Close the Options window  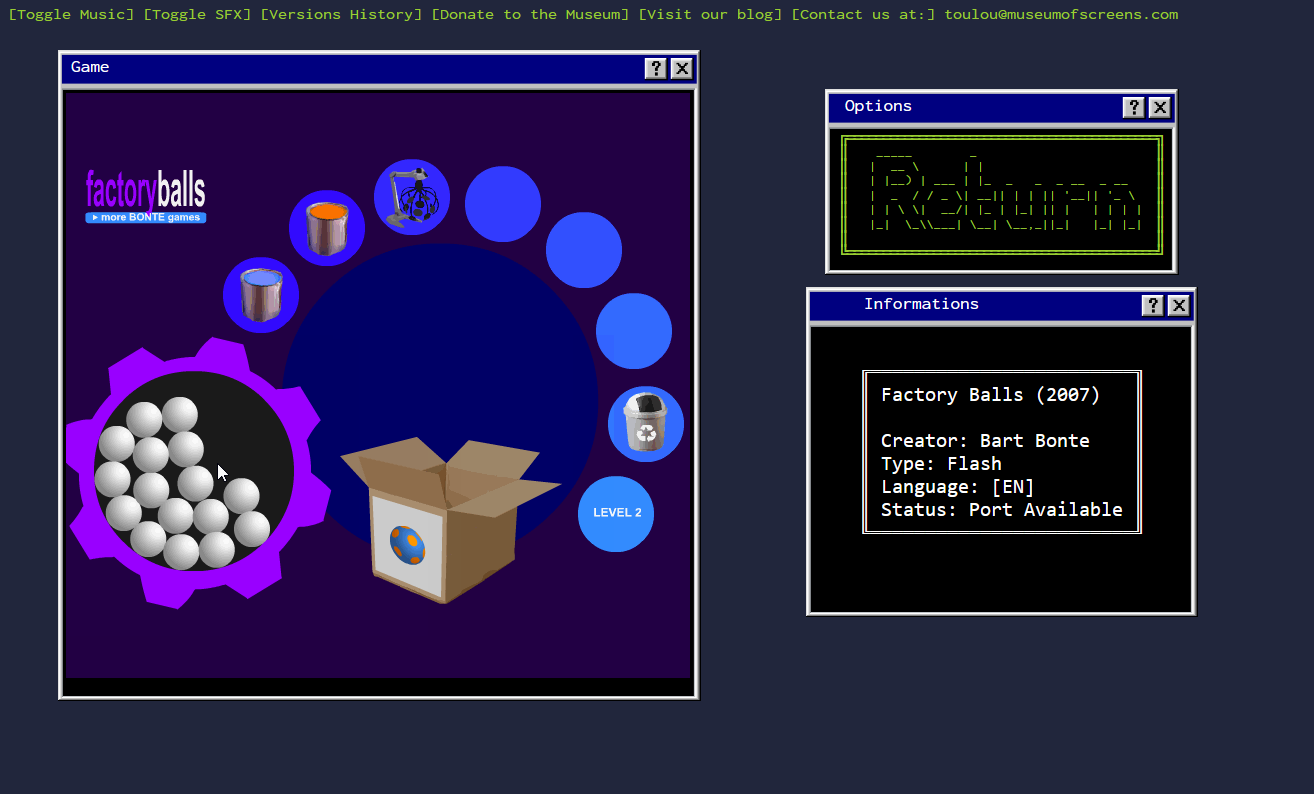1160,108
